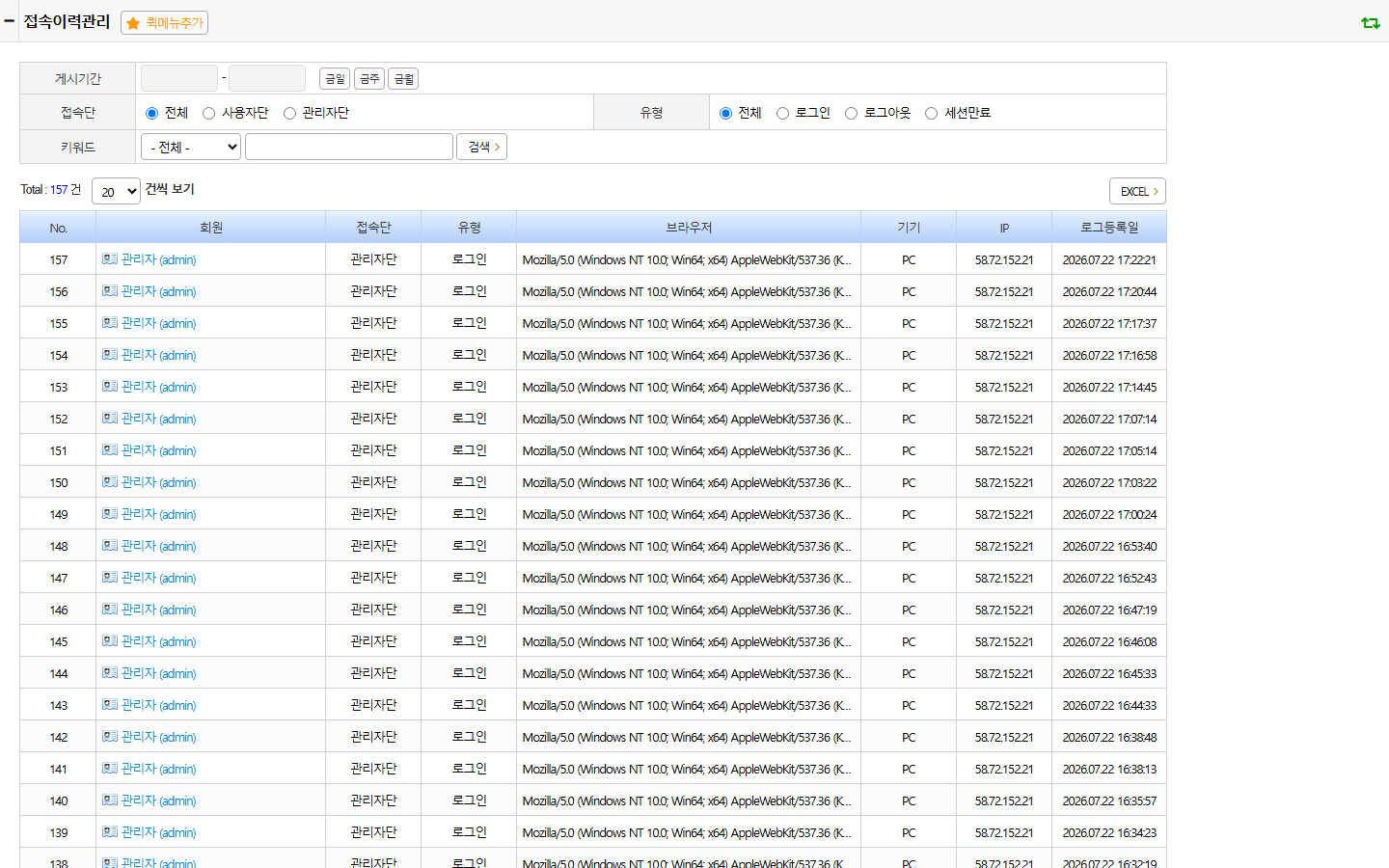Select 전체 radio for 유형
The height and width of the screenshot is (868, 1389).
[725, 113]
